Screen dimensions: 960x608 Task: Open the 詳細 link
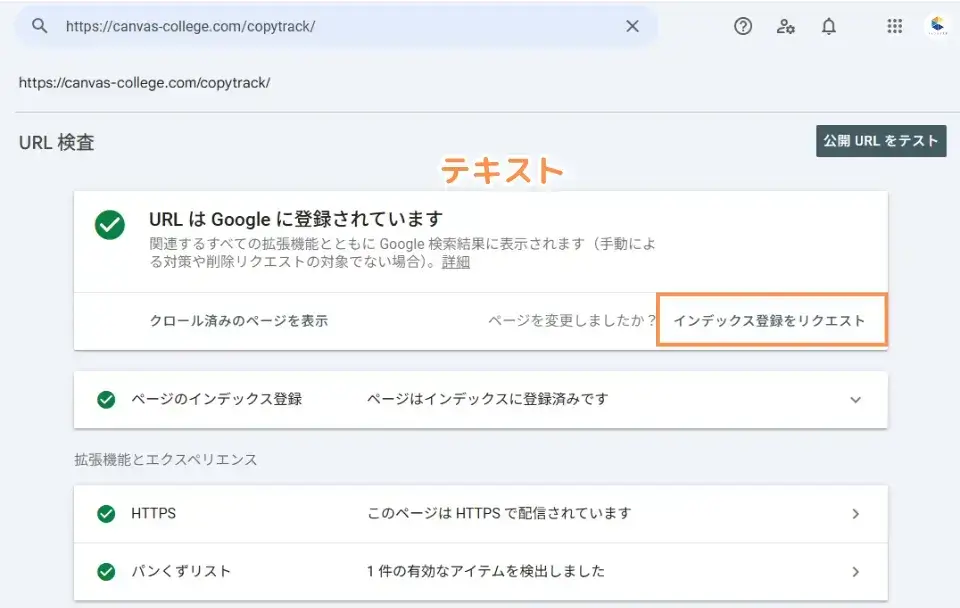pos(456,263)
